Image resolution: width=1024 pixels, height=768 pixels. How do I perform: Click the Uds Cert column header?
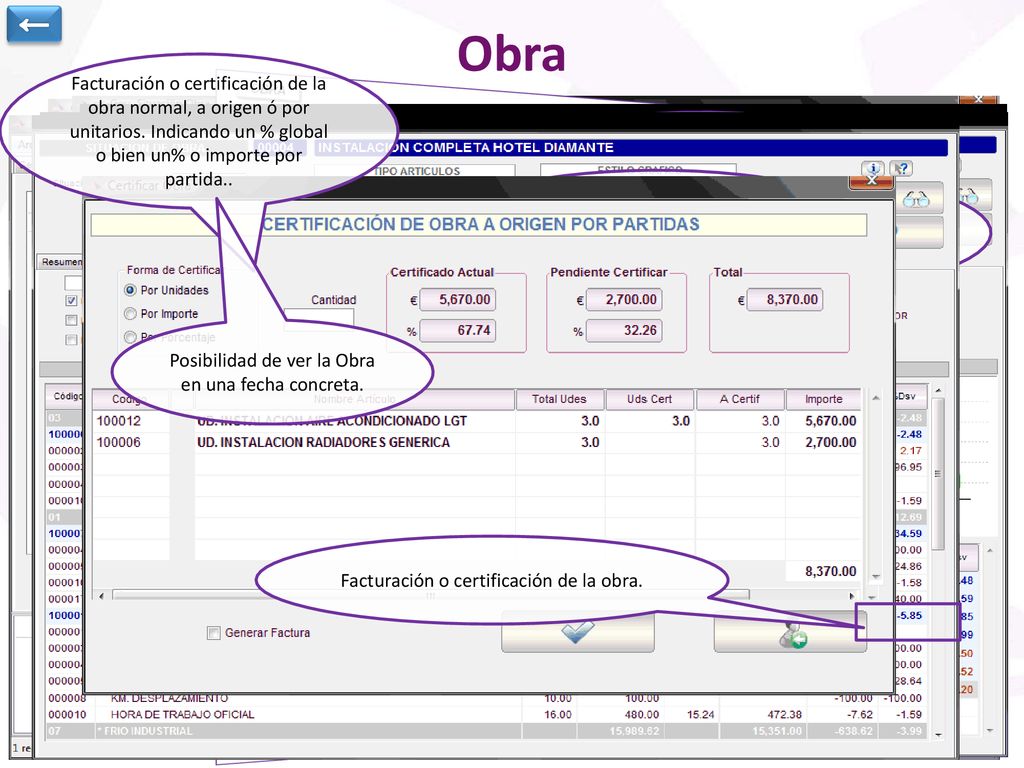point(649,399)
